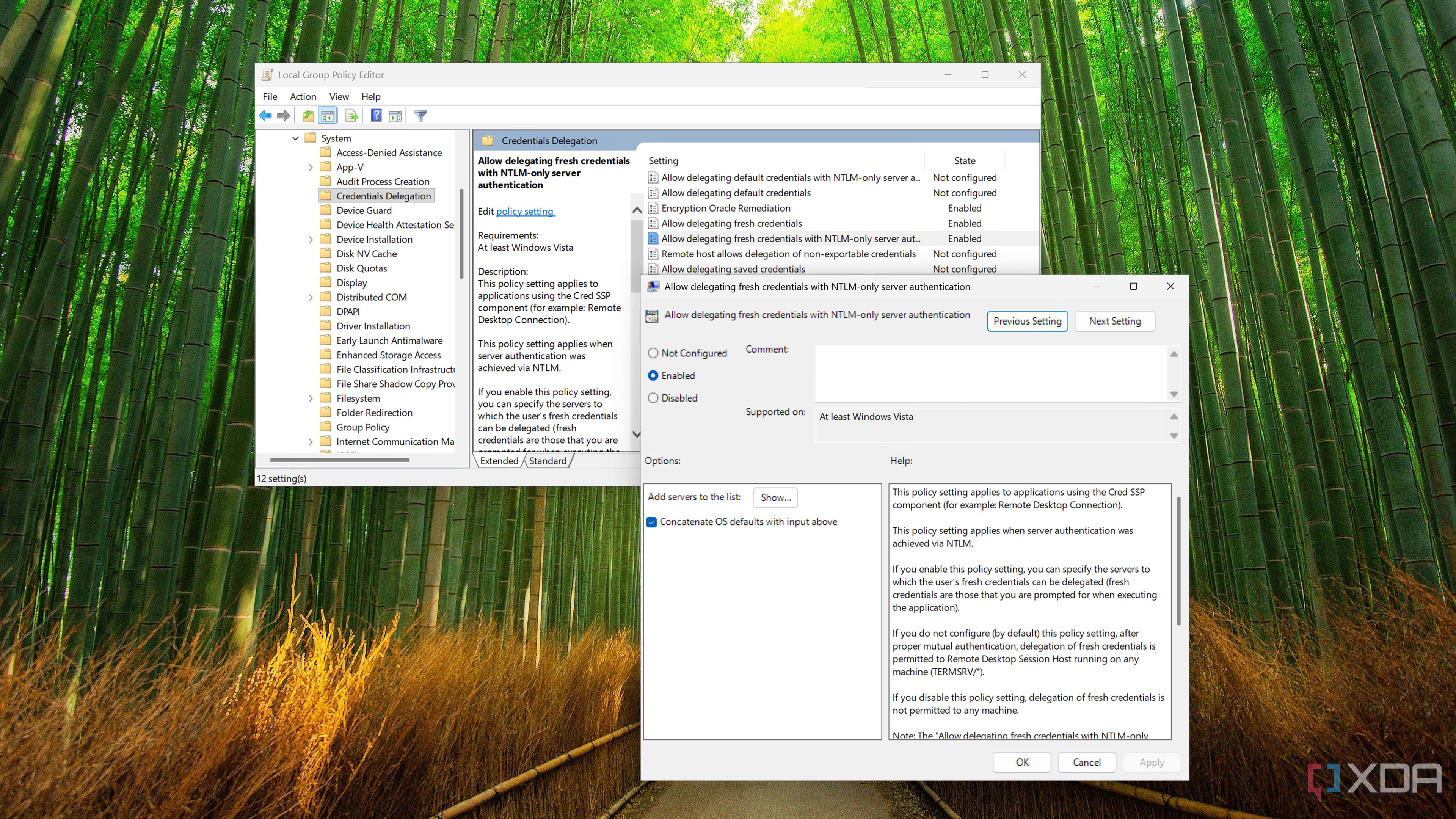
Task: Select the Not Configured radio button
Action: pos(653,353)
